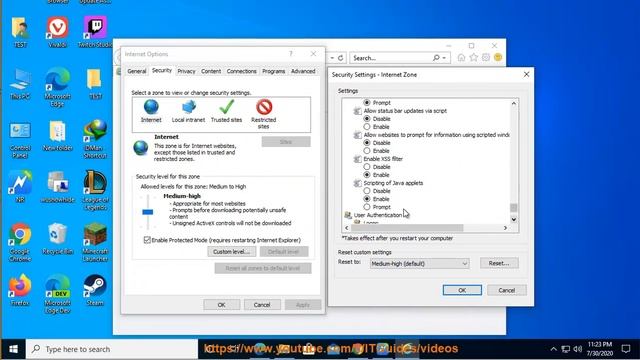The height and width of the screenshot is (360, 640).
Task: Open the Action Center notifications icon
Action: tap(626, 349)
